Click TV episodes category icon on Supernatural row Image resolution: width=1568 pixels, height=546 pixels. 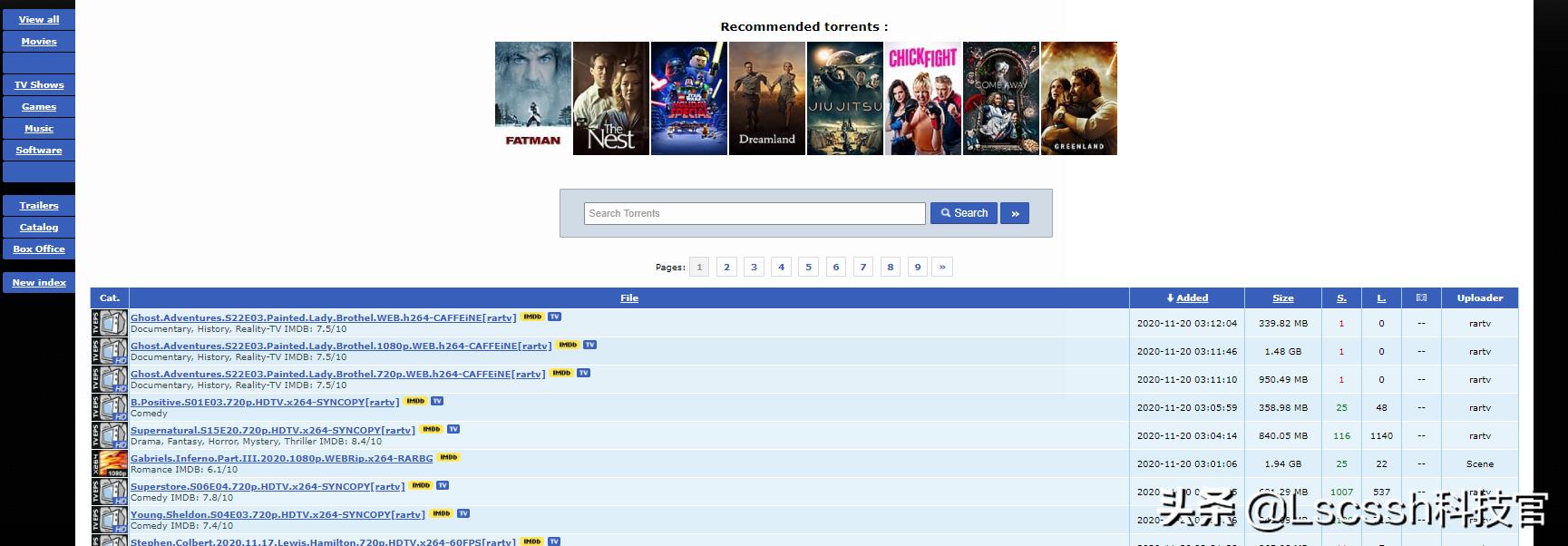pos(110,435)
